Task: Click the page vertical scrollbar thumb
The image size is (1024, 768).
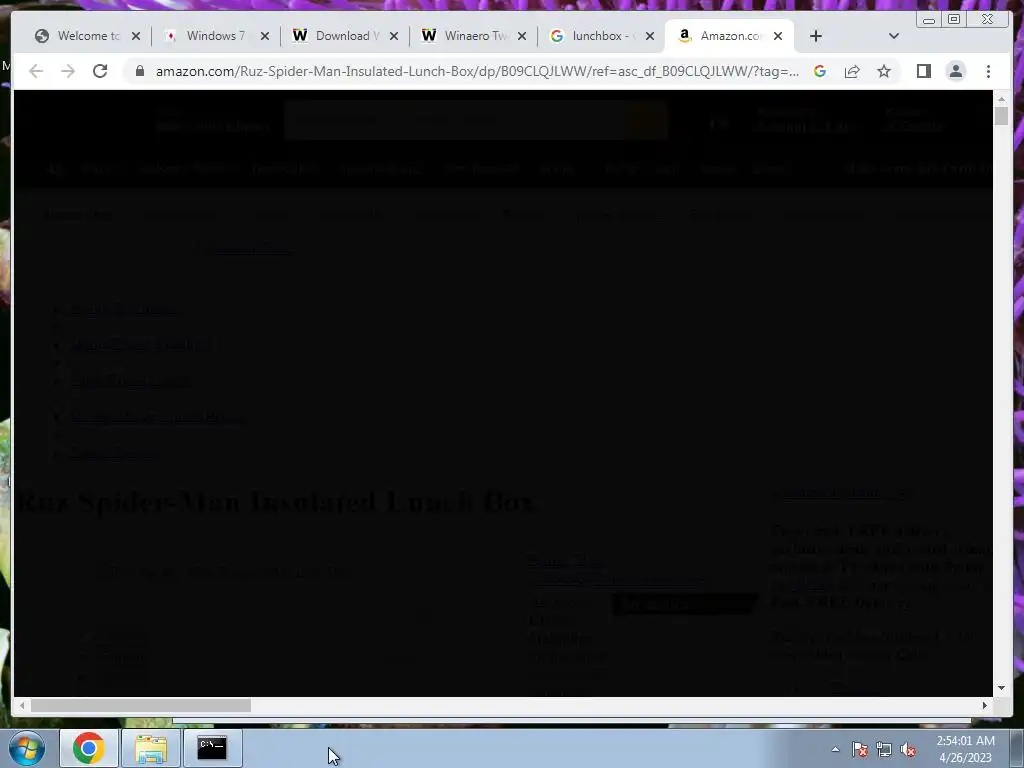Action: point(1001,116)
